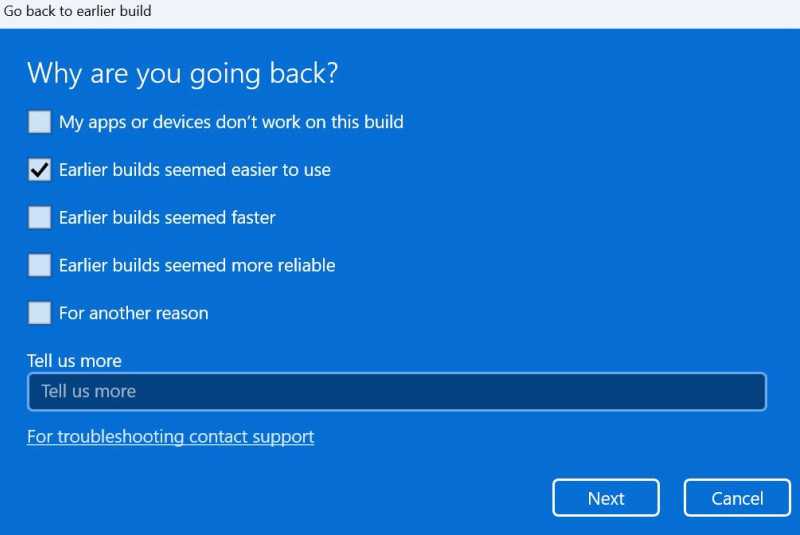This screenshot has height=535, width=800.
Task: Click the 'For another reason' label text
Action: tap(134, 313)
